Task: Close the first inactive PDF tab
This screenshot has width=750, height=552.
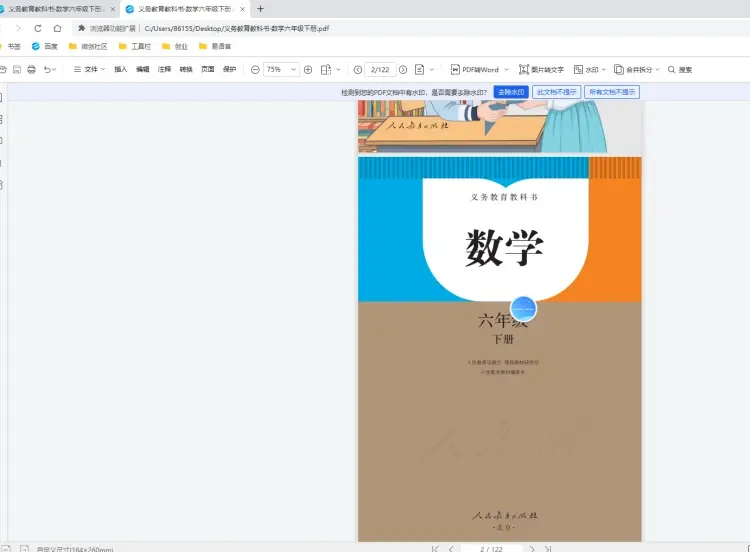Action: [x=113, y=9]
